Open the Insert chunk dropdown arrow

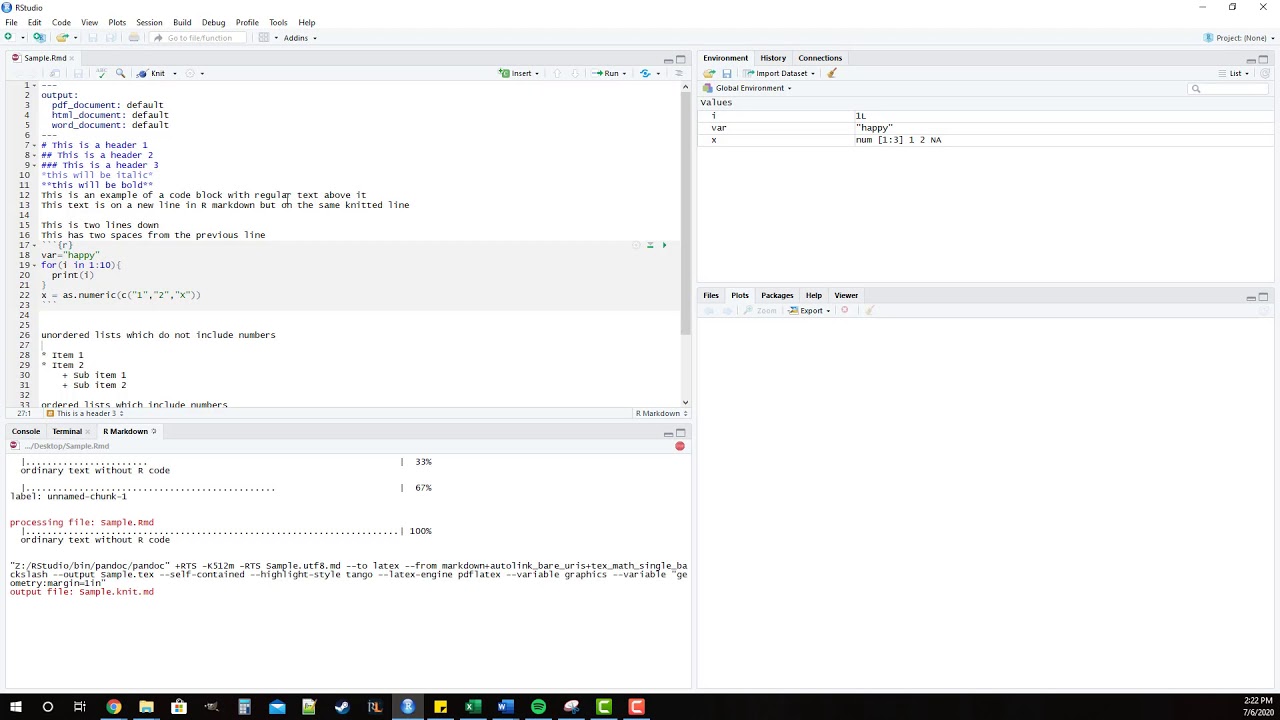coord(537,73)
